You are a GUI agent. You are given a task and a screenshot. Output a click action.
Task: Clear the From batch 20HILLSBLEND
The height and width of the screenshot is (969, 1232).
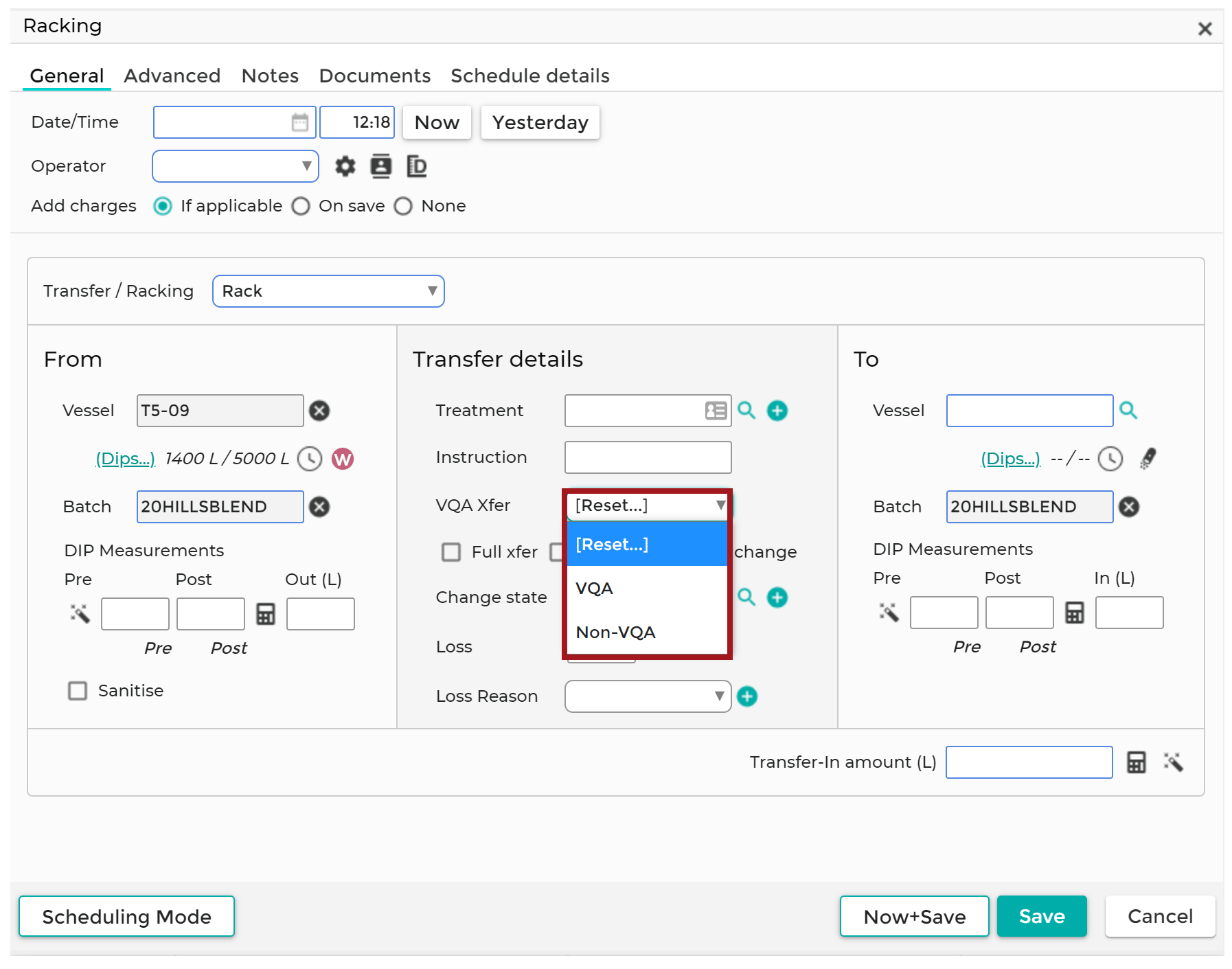319,507
